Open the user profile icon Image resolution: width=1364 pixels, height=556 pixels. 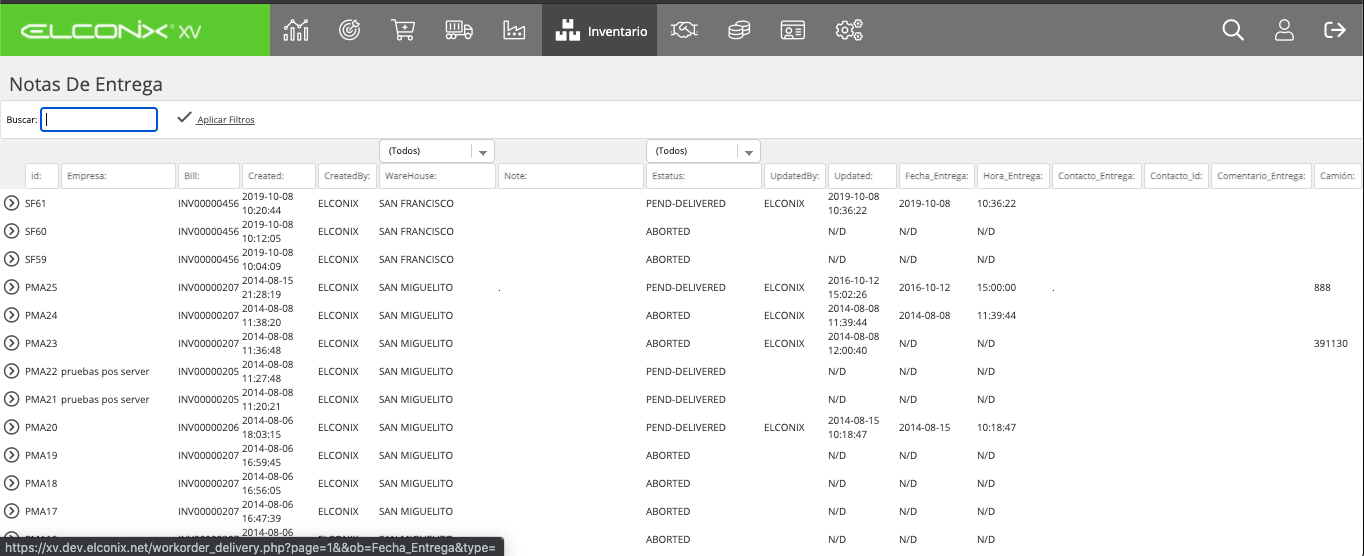pos(1285,30)
